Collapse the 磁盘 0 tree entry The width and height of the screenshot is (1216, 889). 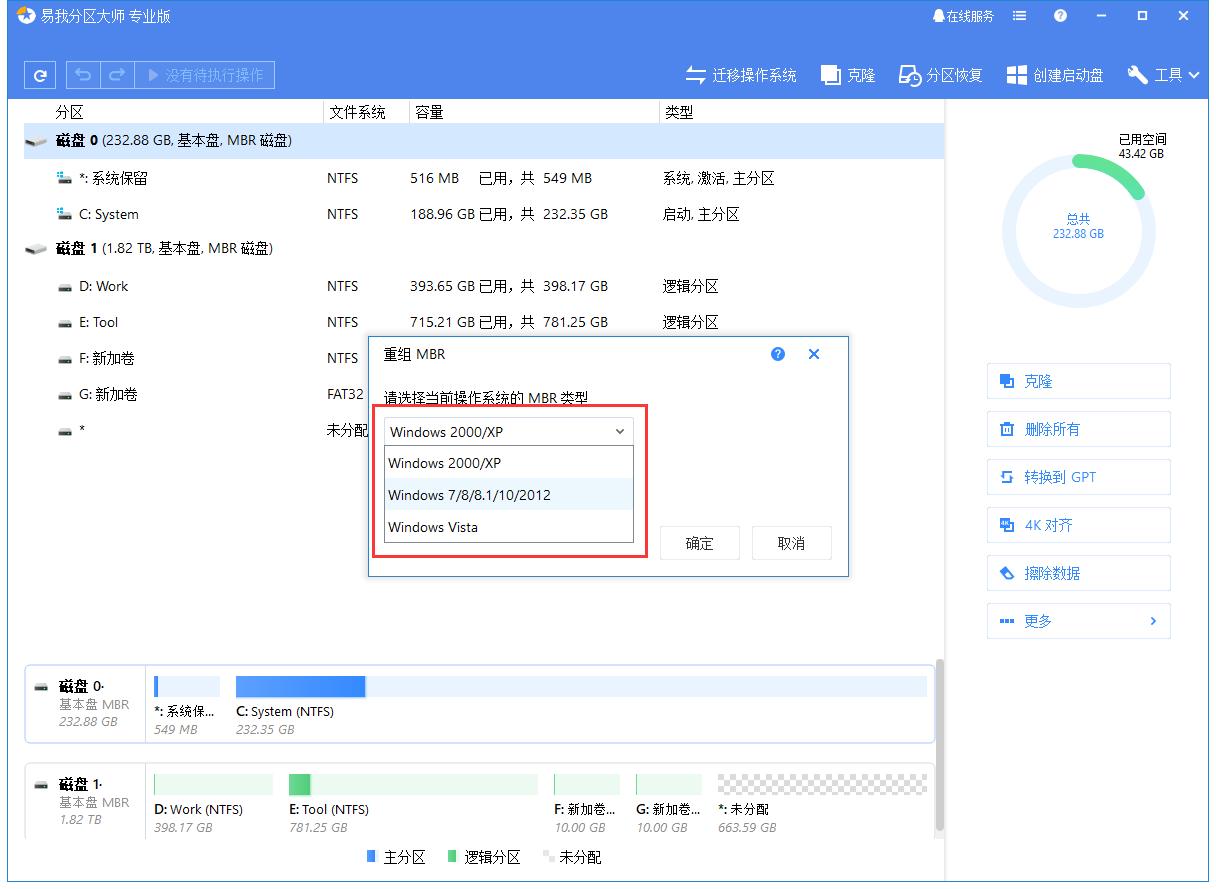(x=37, y=141)
